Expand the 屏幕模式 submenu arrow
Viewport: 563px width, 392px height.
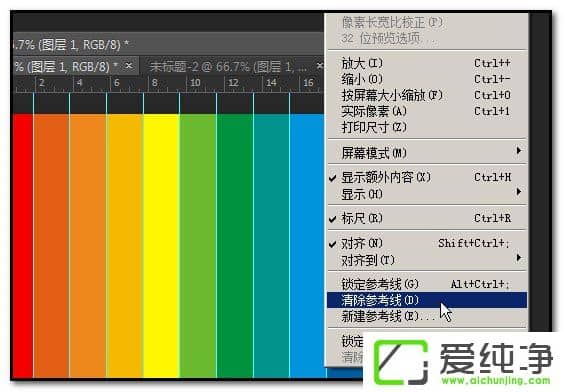(x=518, y=151)
